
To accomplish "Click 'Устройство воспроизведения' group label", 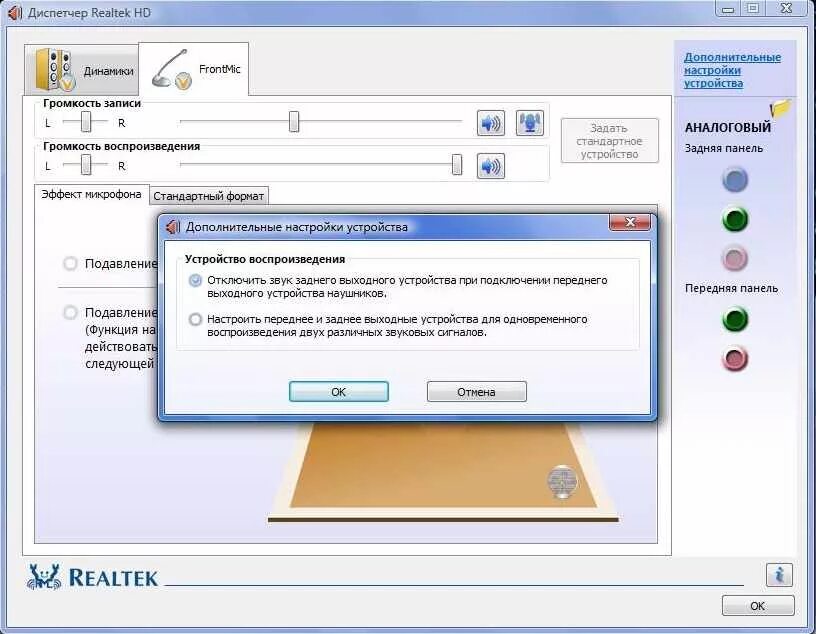I will 265,259.
